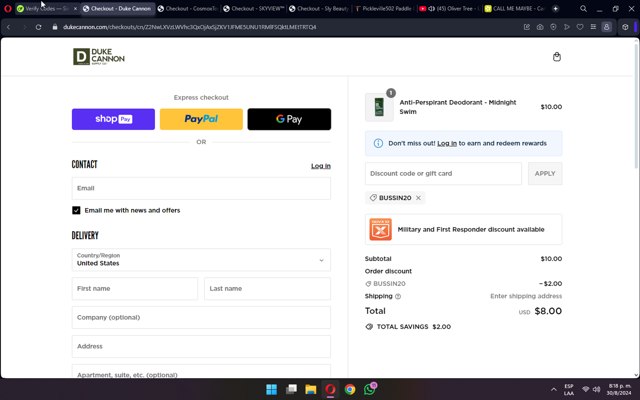640x400 pixels.
Task: Click the Duke Cannon logo
Action: [x=99, y=57]
